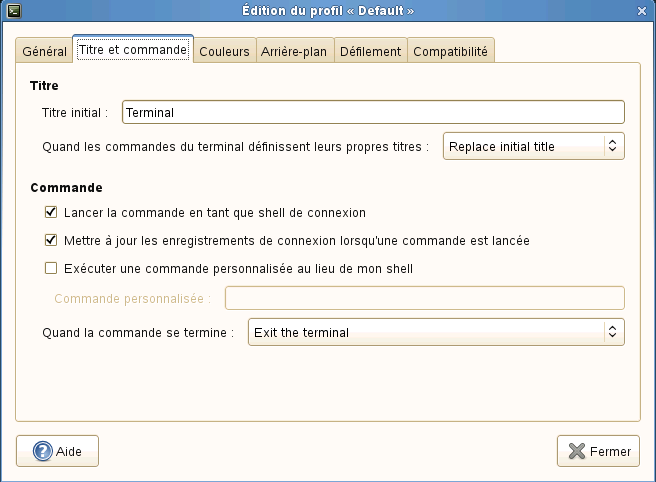Expand the 'Exit the terminal' dropdown

pyautogui.click(x=436, y=332)
